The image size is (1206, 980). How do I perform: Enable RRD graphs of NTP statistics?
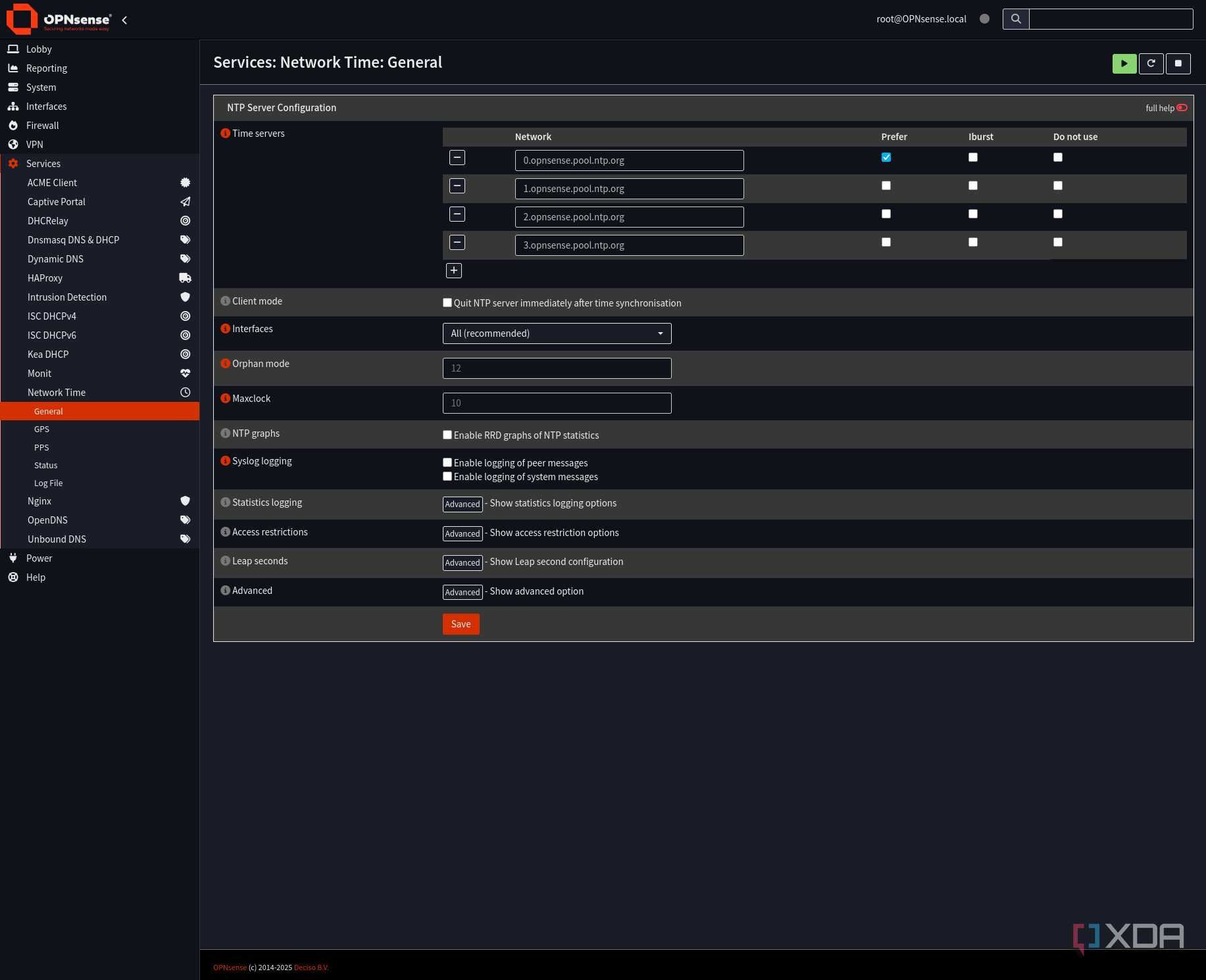(447, 435)
